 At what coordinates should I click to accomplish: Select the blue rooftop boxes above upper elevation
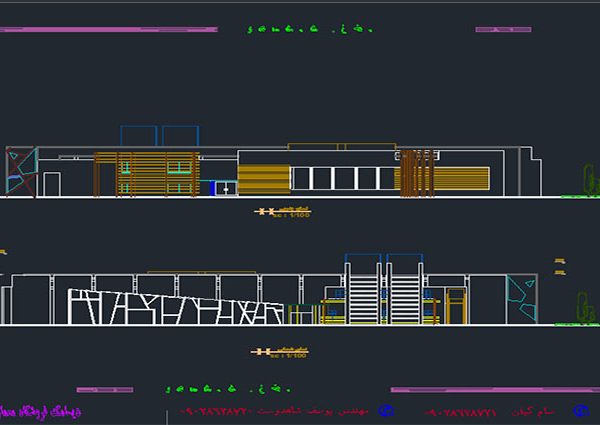tap(160, 137)
